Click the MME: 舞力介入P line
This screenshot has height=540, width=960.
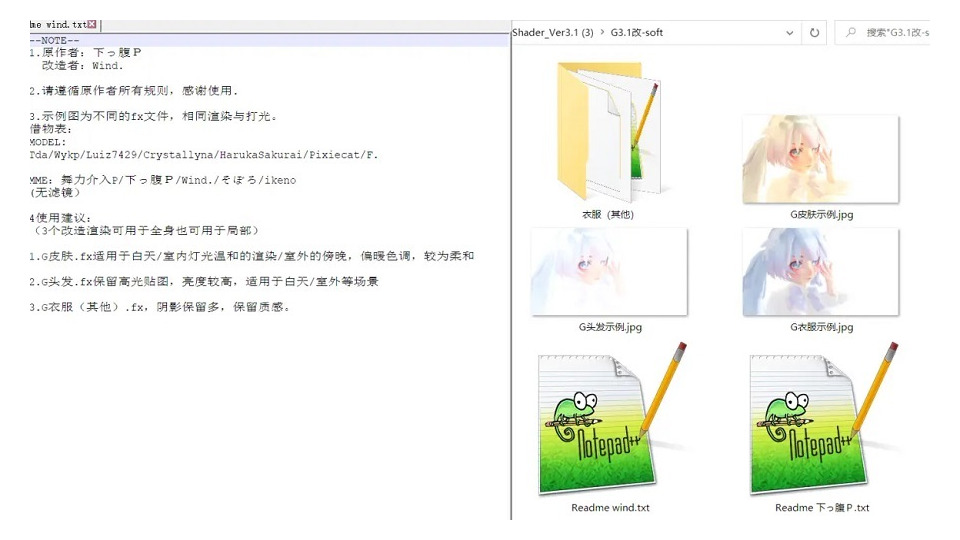pos(162,180)
